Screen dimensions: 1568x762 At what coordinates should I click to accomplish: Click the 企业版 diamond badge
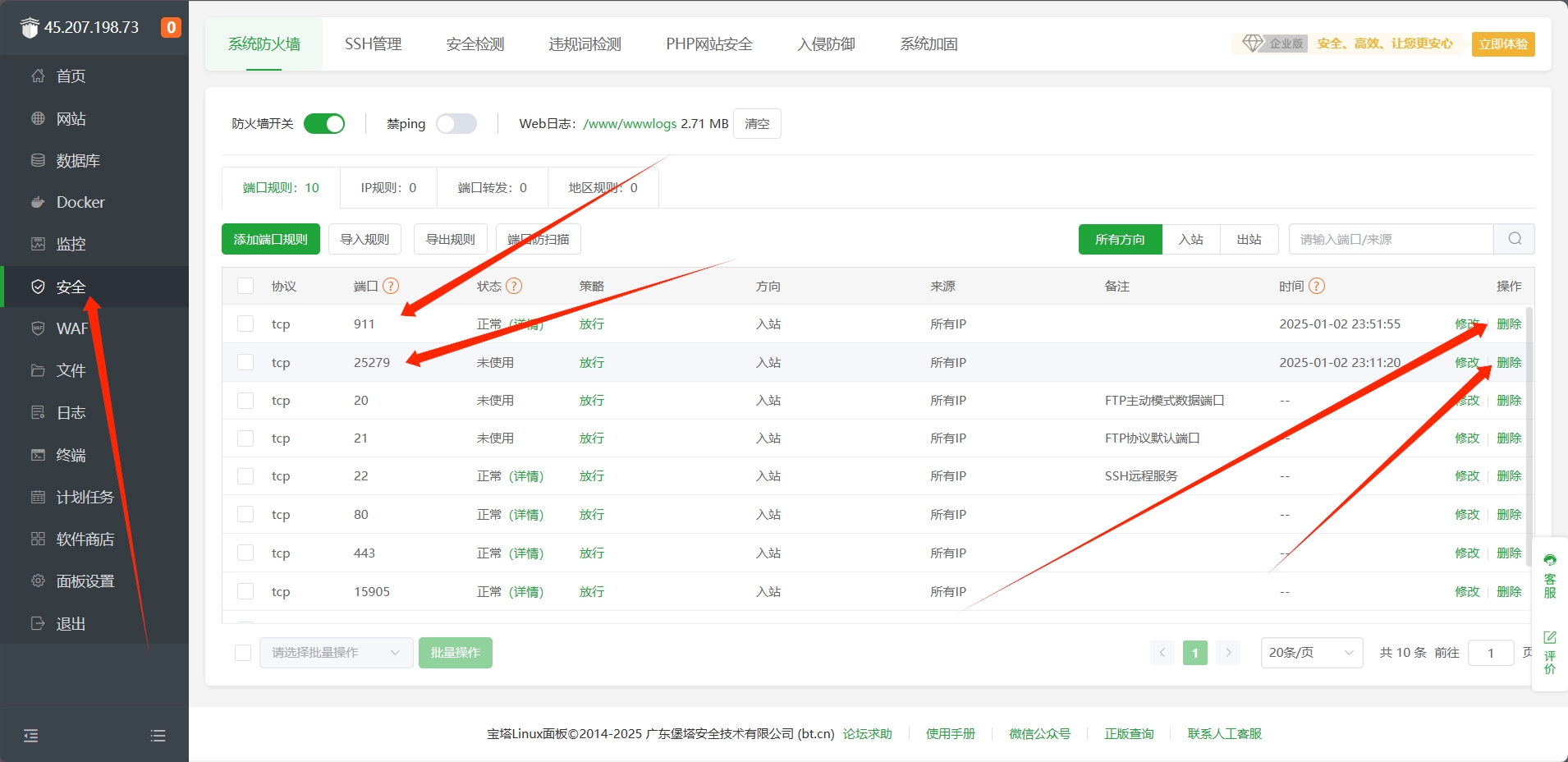point(1275,44)
